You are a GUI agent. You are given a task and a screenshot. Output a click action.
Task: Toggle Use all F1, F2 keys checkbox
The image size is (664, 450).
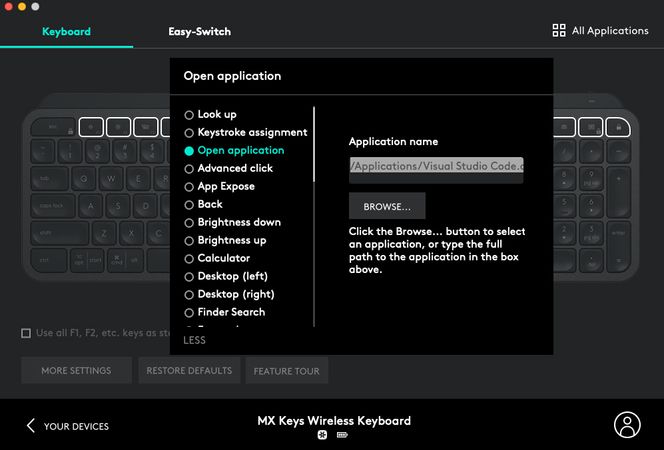(x=26, y=333)
